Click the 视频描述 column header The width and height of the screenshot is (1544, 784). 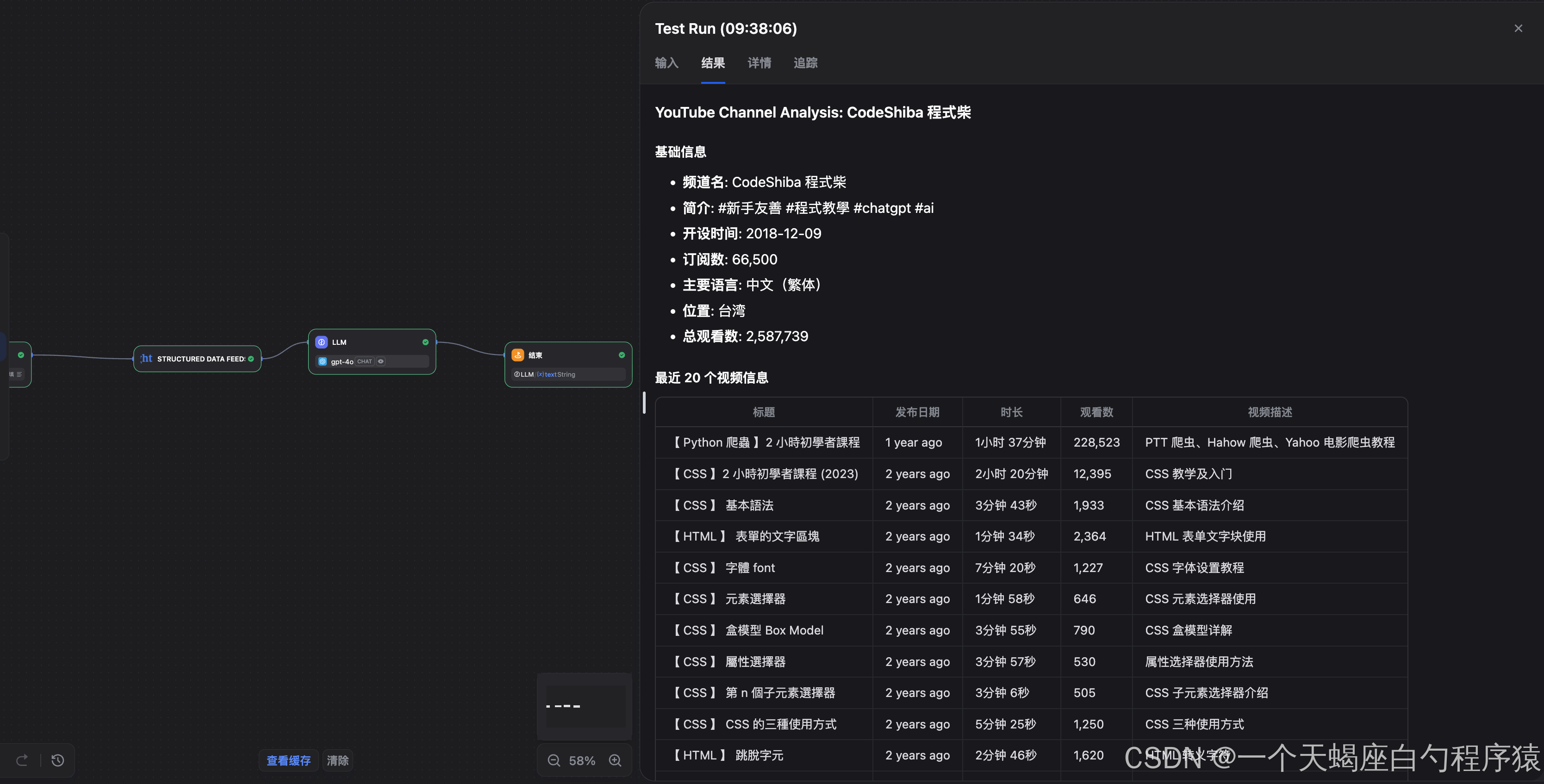point(1270,412)
